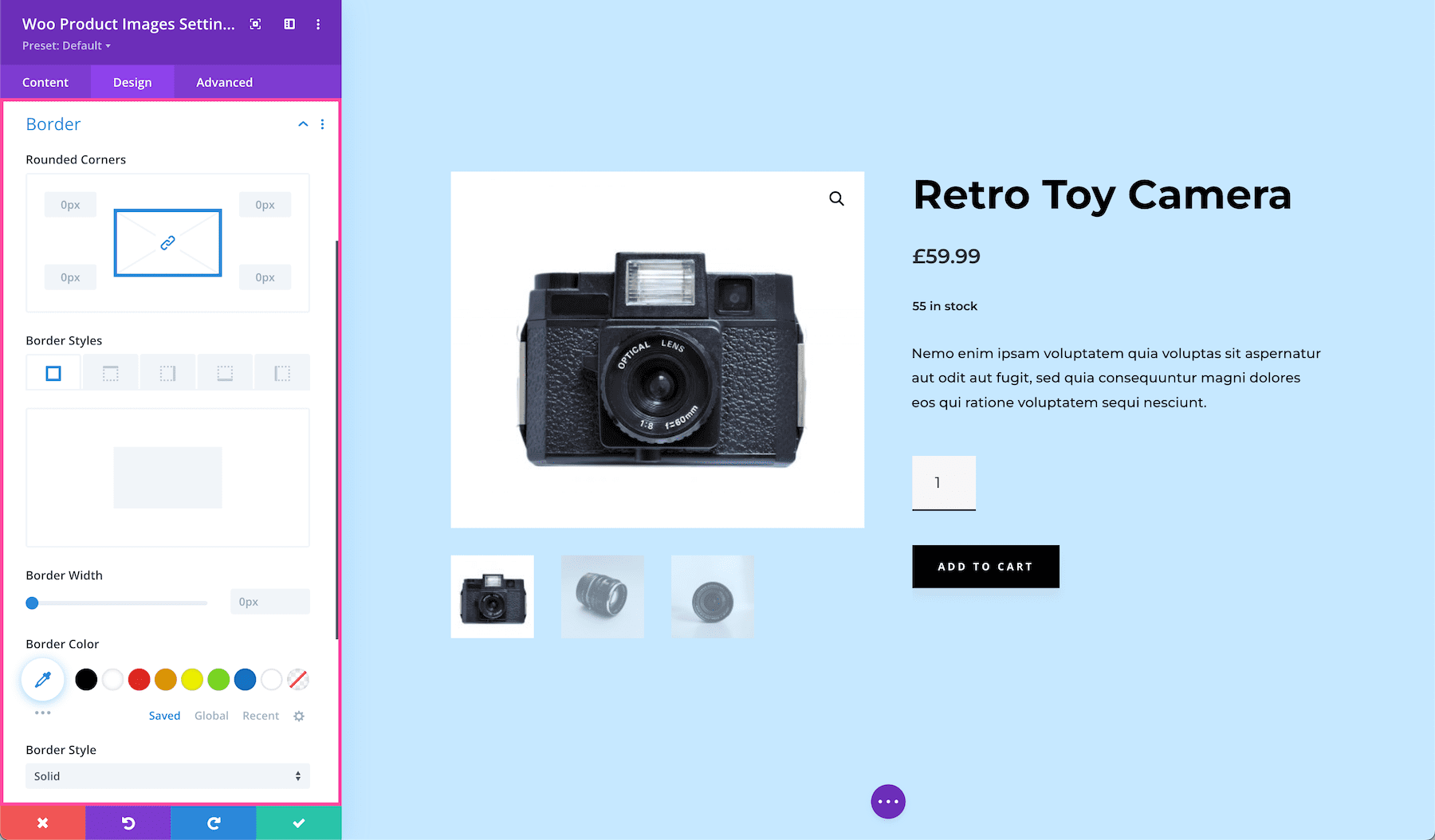Viewport: 1435px width, 840px height.
Task: Select the middle camera lens thumbnail
Action: [x=602, y=596]
